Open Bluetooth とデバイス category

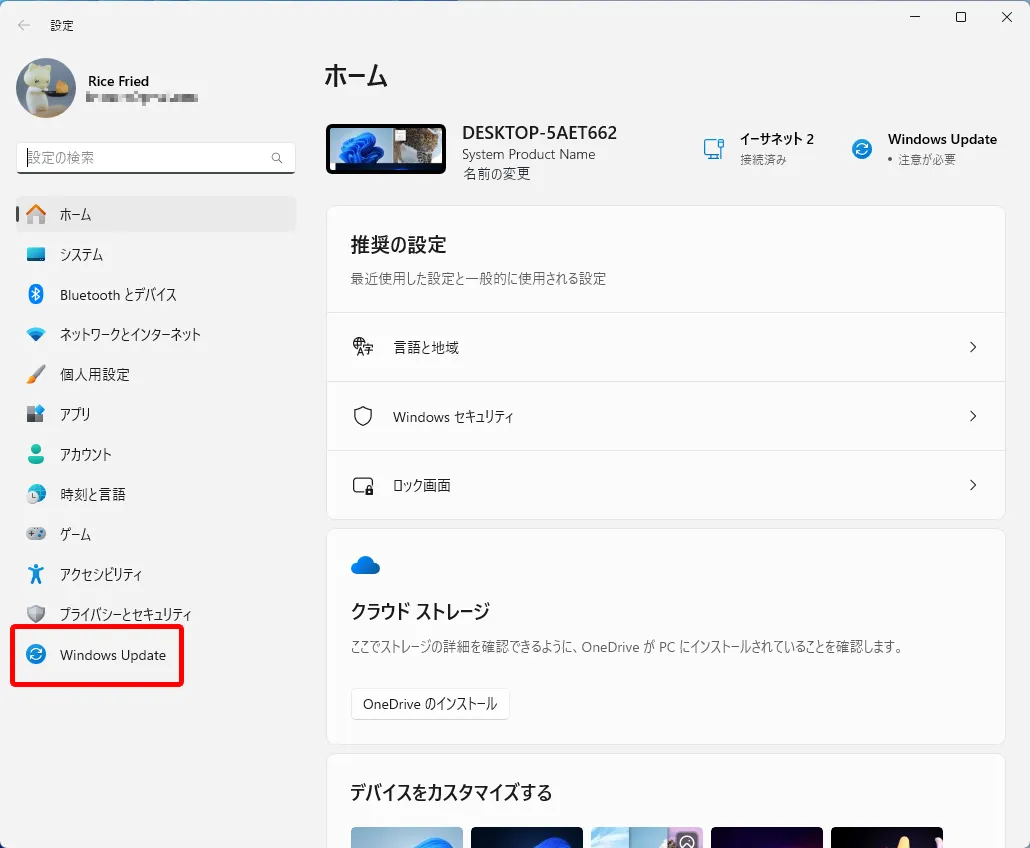click(x=156, y=294)
